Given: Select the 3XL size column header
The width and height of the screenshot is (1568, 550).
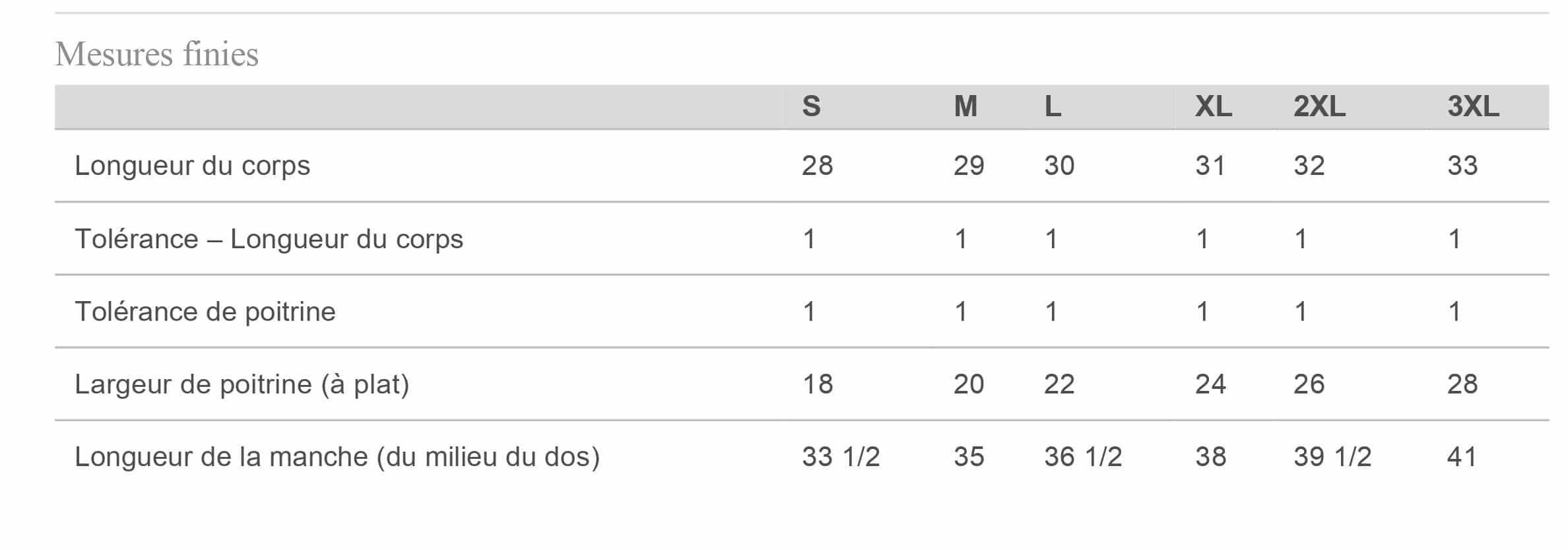Looking at the screenshot, I should (1473, 106).
